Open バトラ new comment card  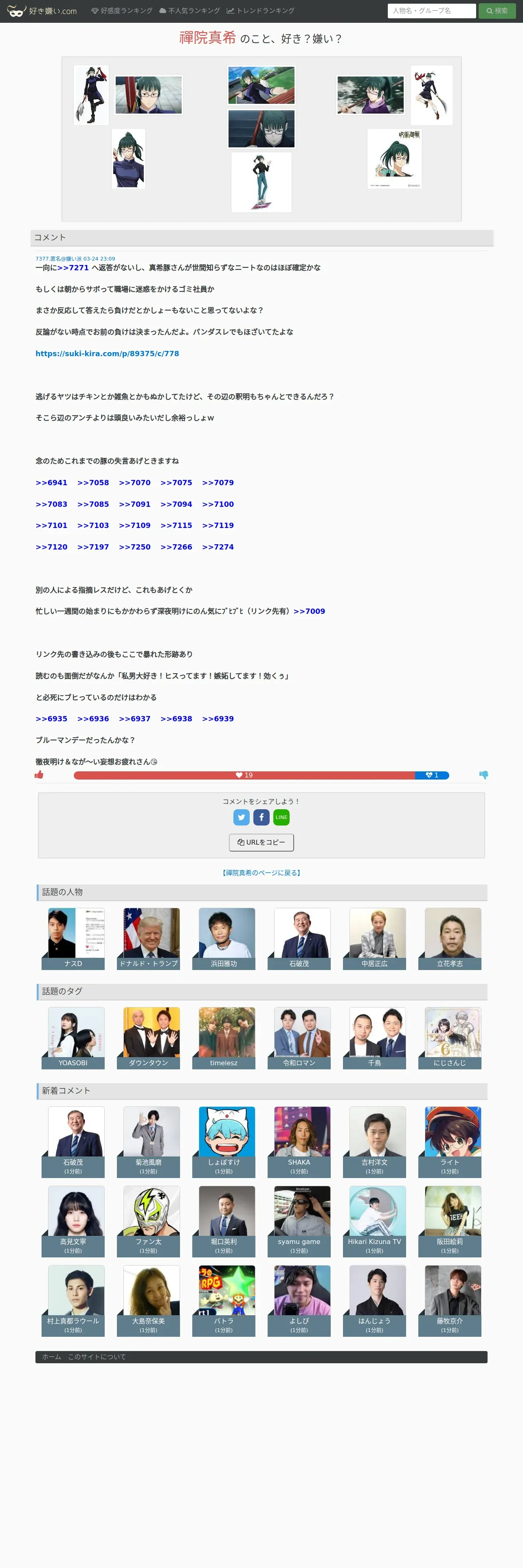224,1301
